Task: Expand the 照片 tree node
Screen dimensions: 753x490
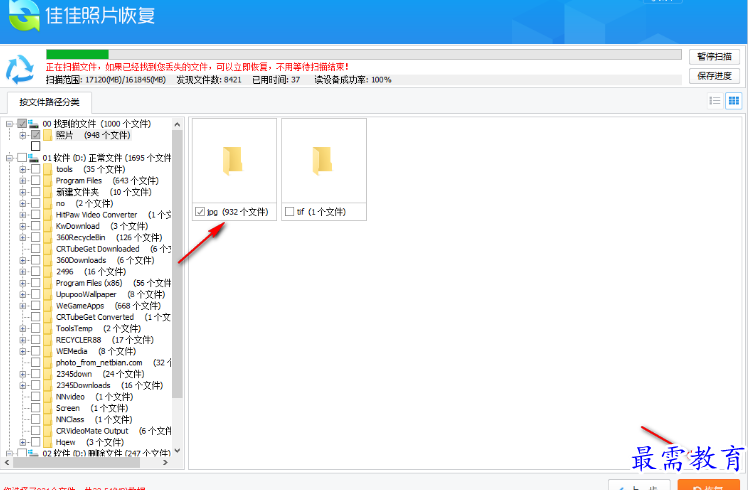Action: click(x=23, y=135)
